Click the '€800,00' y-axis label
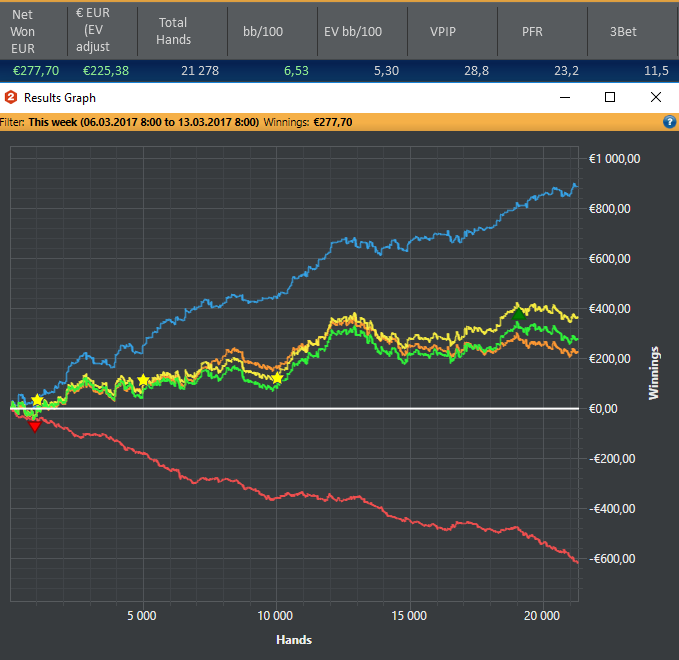The width and height of the screenshot is (679, 660). click(609, 209)
